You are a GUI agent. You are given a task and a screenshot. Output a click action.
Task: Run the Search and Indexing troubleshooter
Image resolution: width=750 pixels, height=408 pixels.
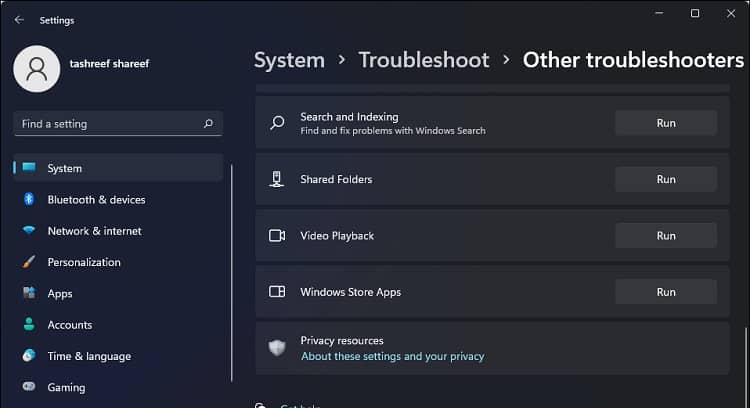pyautogui.click(x=666, y=123)
